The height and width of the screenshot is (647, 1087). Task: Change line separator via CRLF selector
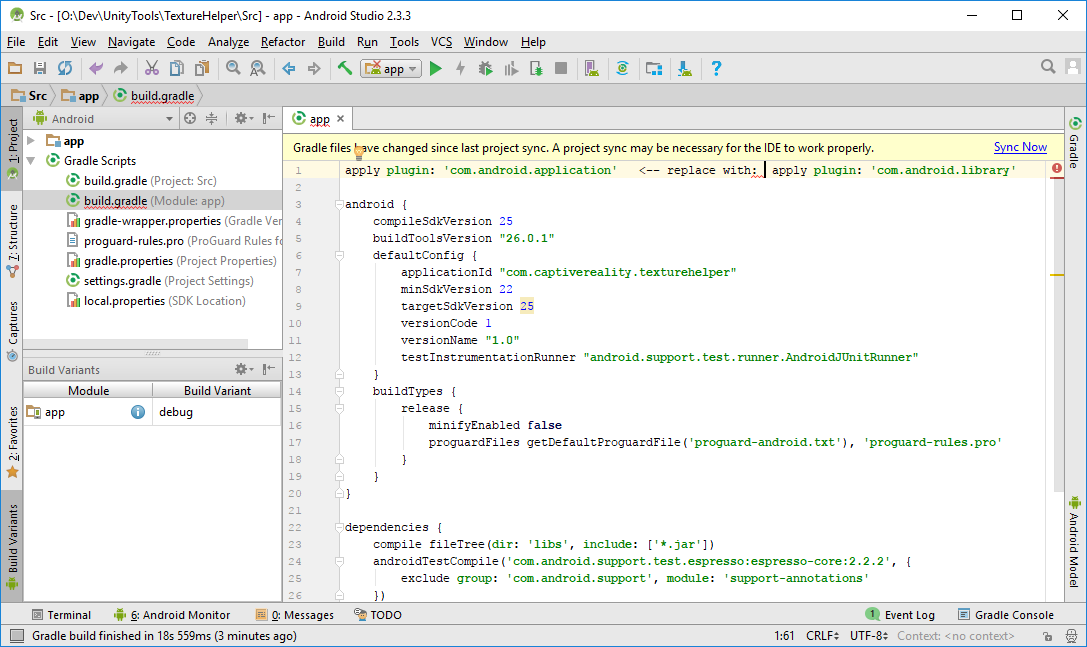[822, 636]
